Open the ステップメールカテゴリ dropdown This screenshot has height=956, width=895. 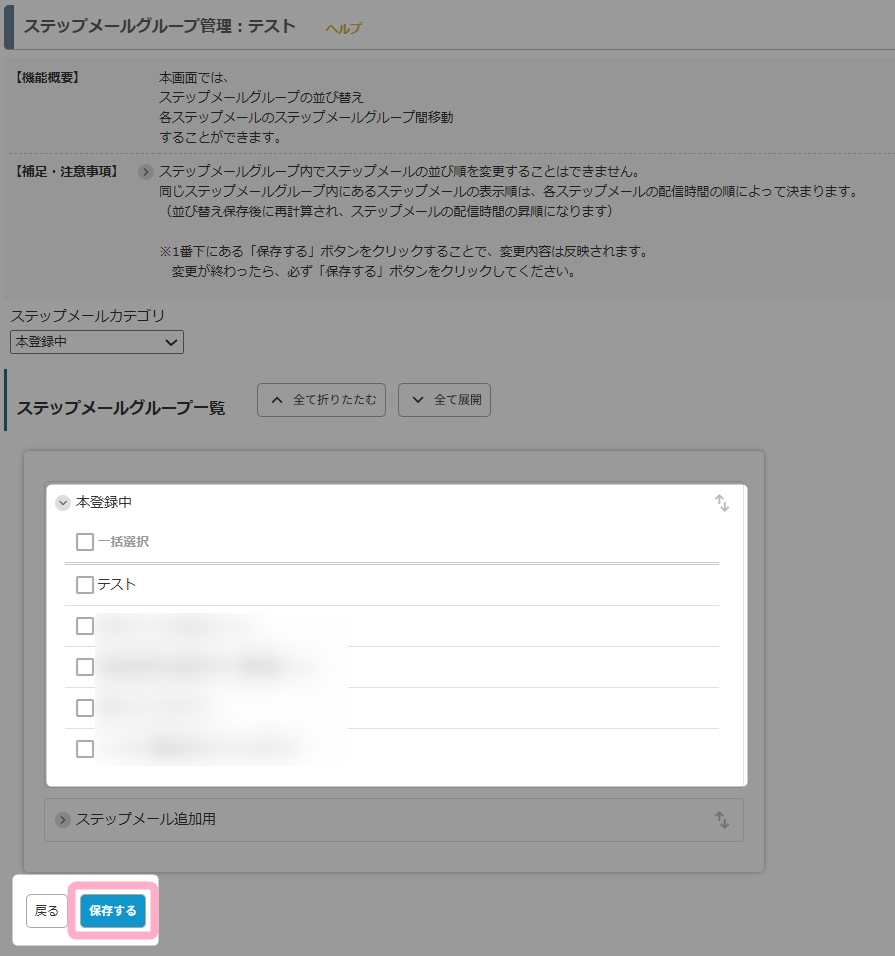click(97, 342)
